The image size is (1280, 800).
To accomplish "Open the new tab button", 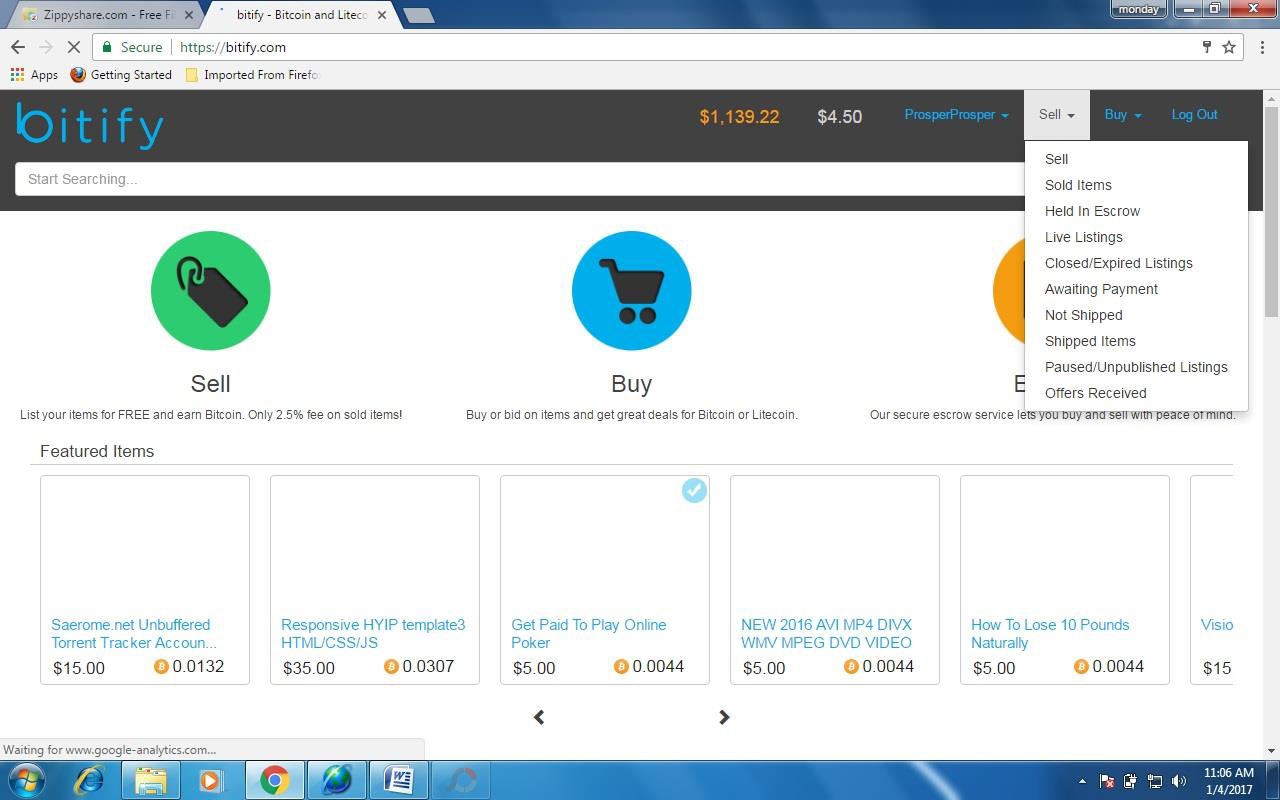I will tap(419, 15).
